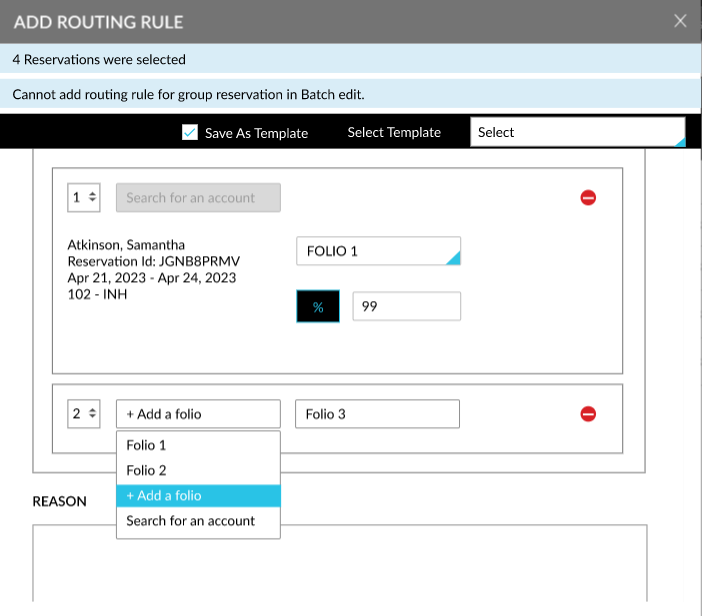Remove routing rule 2 with red minus icon

pyautogui.click(x=588, y=414)
